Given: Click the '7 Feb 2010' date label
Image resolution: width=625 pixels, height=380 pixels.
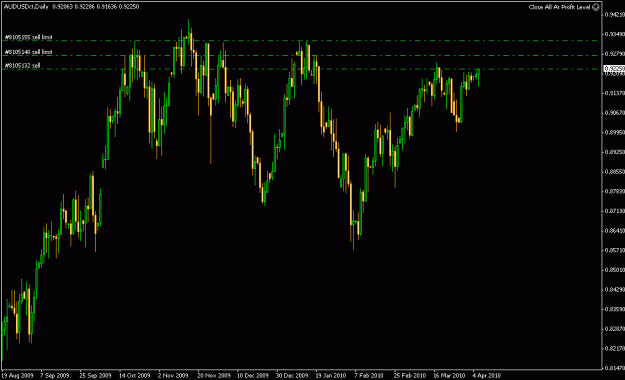Looking at the screenshot, I should pyautogui.click(x=369, y=376).
